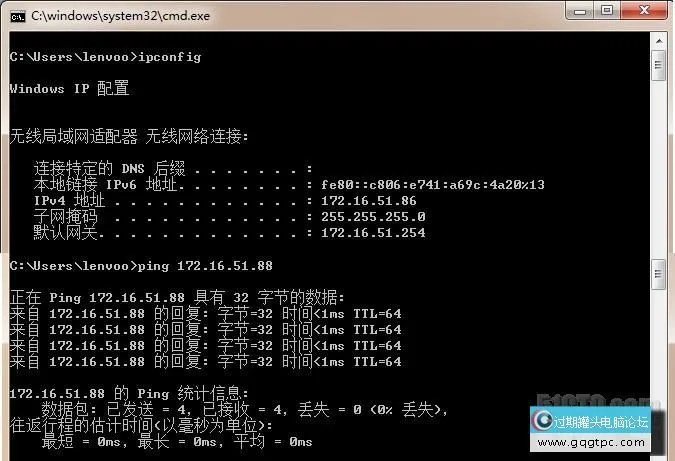Image resolution: width=675 pixels, height=461 pixels.
Task: Minimize the cmd.exe window
Action: coord(579,11)
